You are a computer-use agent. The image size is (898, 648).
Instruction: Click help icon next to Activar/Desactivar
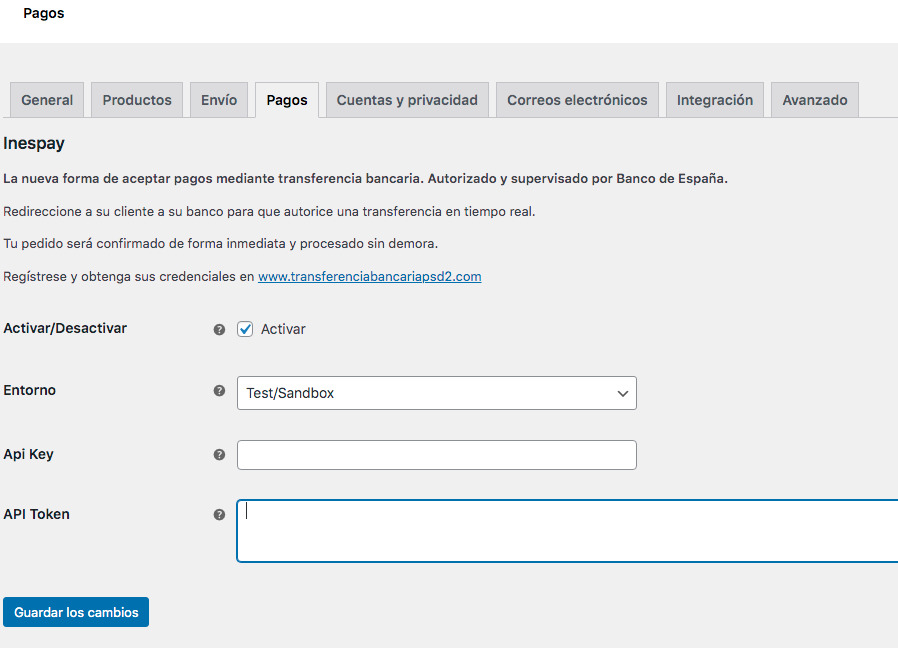[219, 329]
